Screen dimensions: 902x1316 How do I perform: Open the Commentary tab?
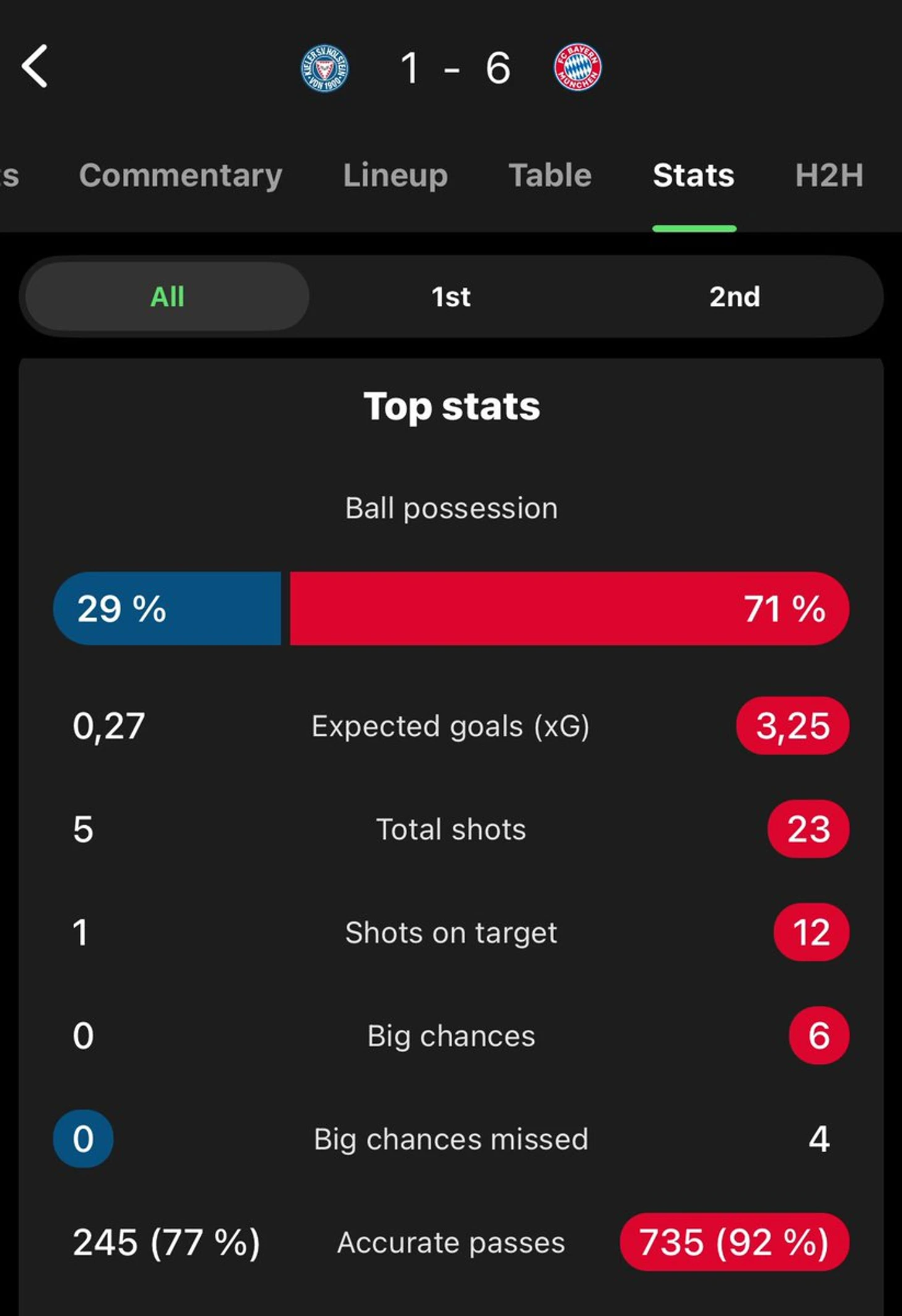click(180, 176)
